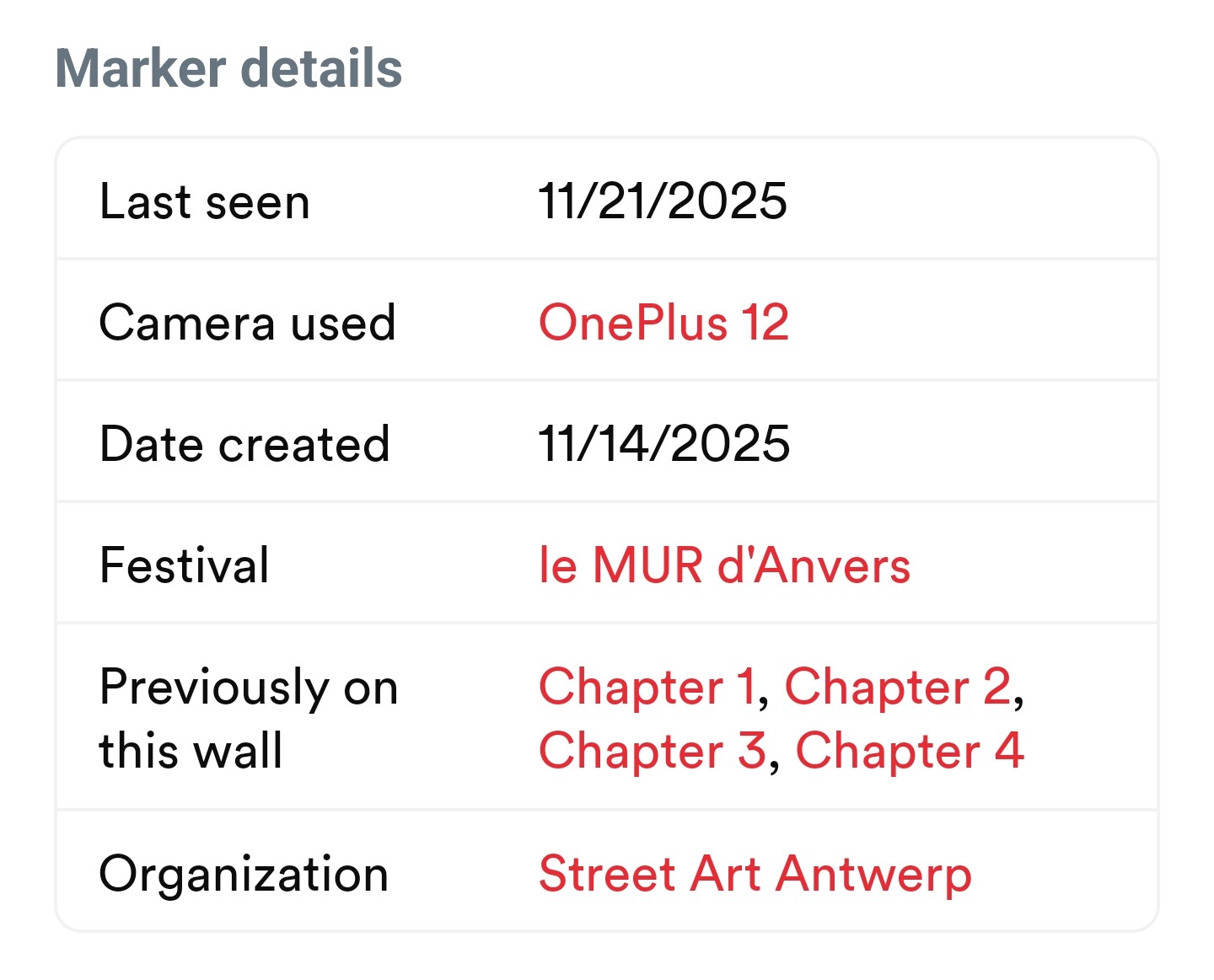This screenshot has width=1214, height=980.
Task: Visit the Chapter 3 link
Action: coord(652,751)
